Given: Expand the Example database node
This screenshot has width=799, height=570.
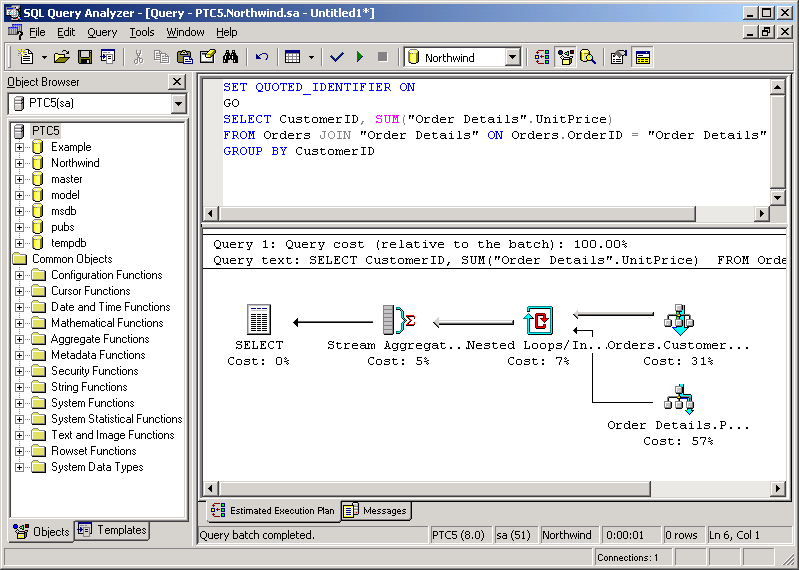Looking at the screenshot, I should [x=19, y=147].
